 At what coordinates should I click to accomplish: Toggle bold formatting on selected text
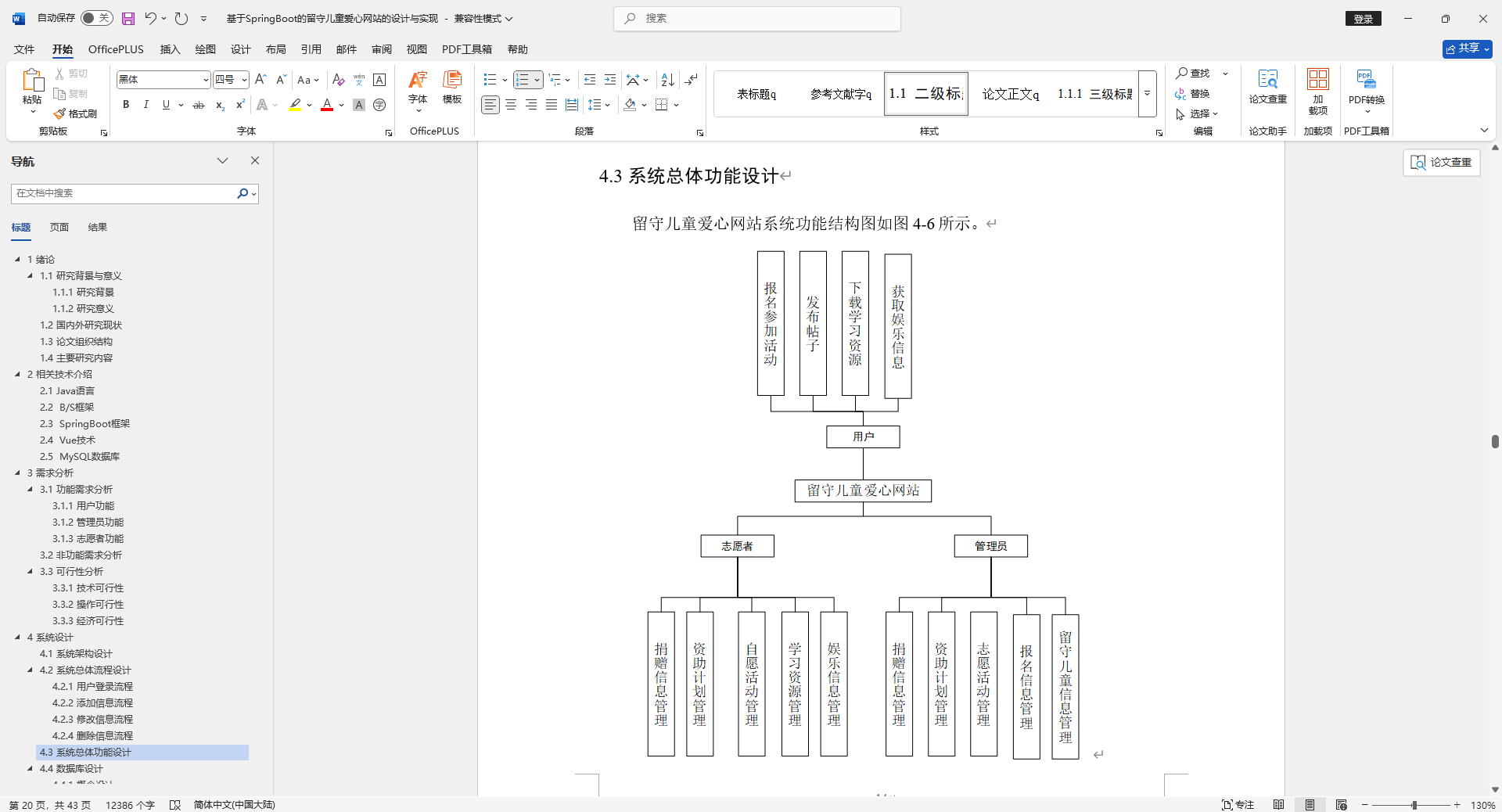pos(125,104)
